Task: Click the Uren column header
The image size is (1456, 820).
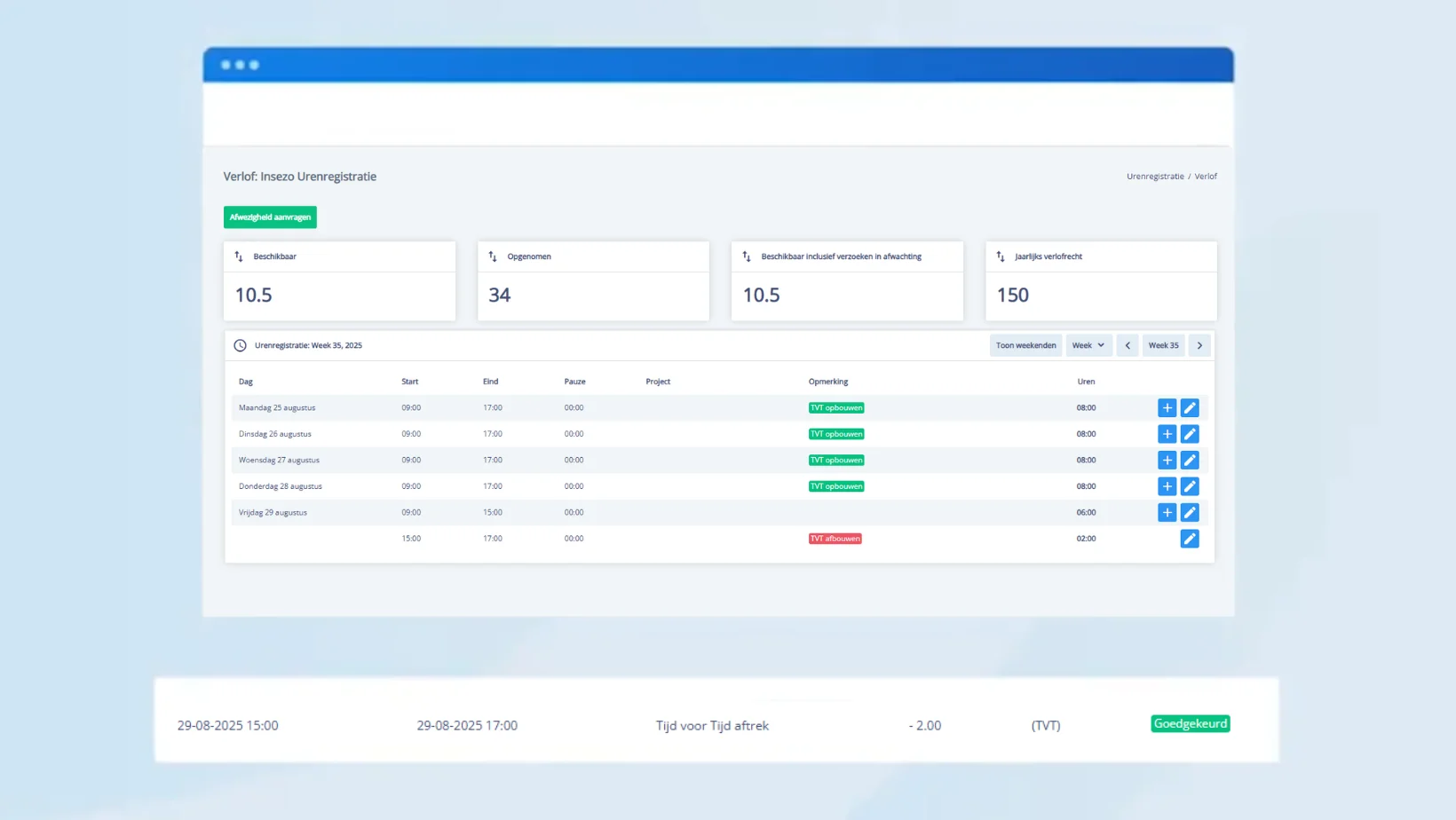Action: pyautogui.click(x=1086, y=382)
